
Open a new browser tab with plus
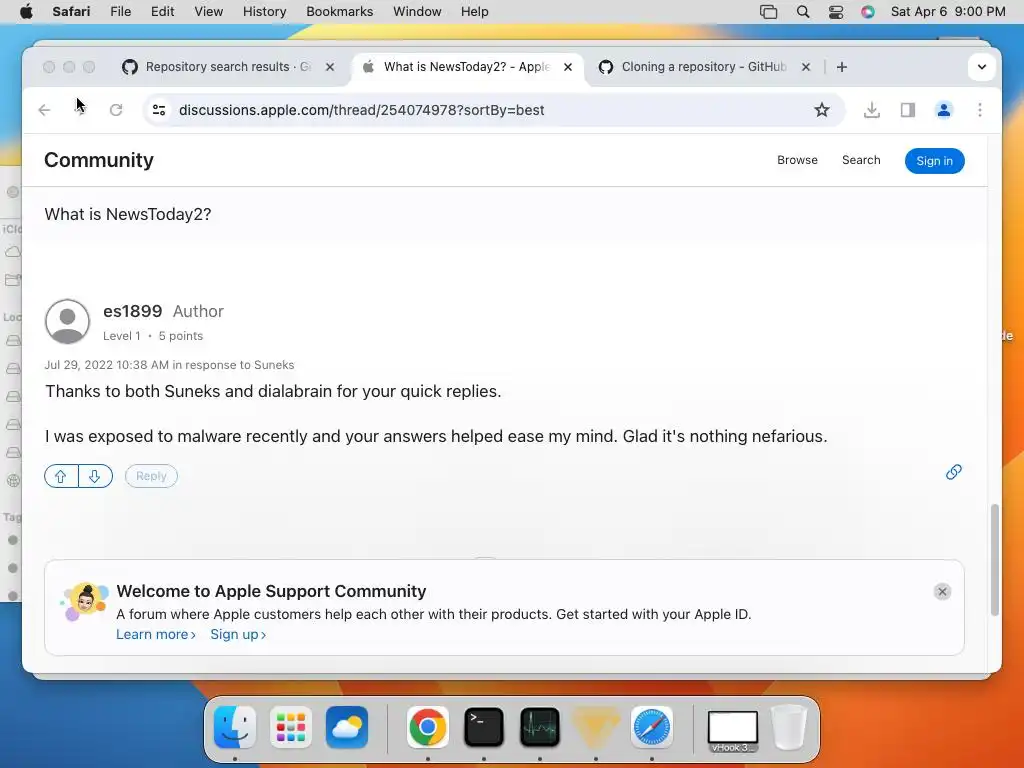pos(842,67)
